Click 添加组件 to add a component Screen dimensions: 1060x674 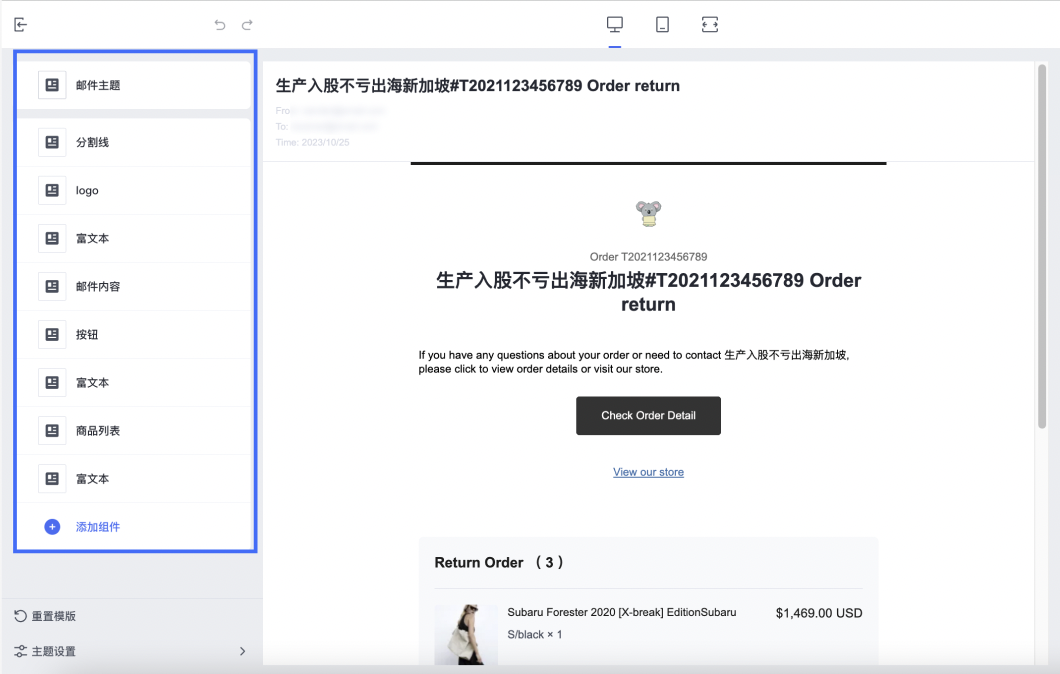coord(97,527)
